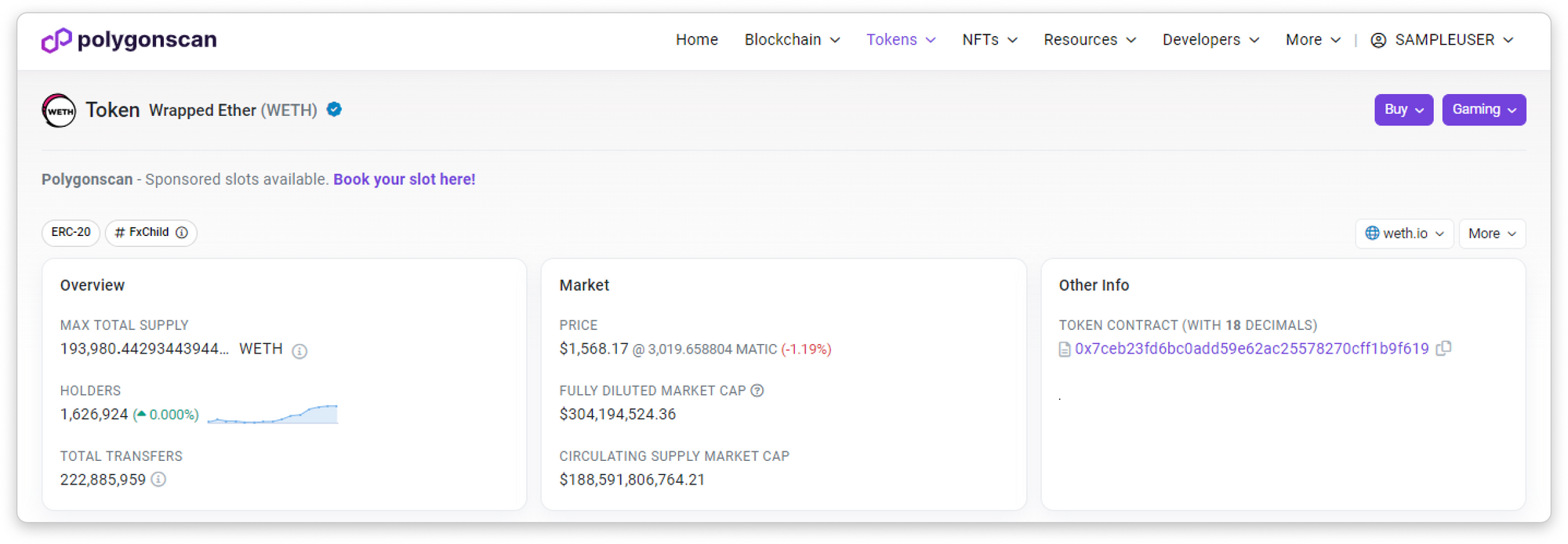
Task: Open the SAMPLEUSER account menu
Action: point(1442,40)
